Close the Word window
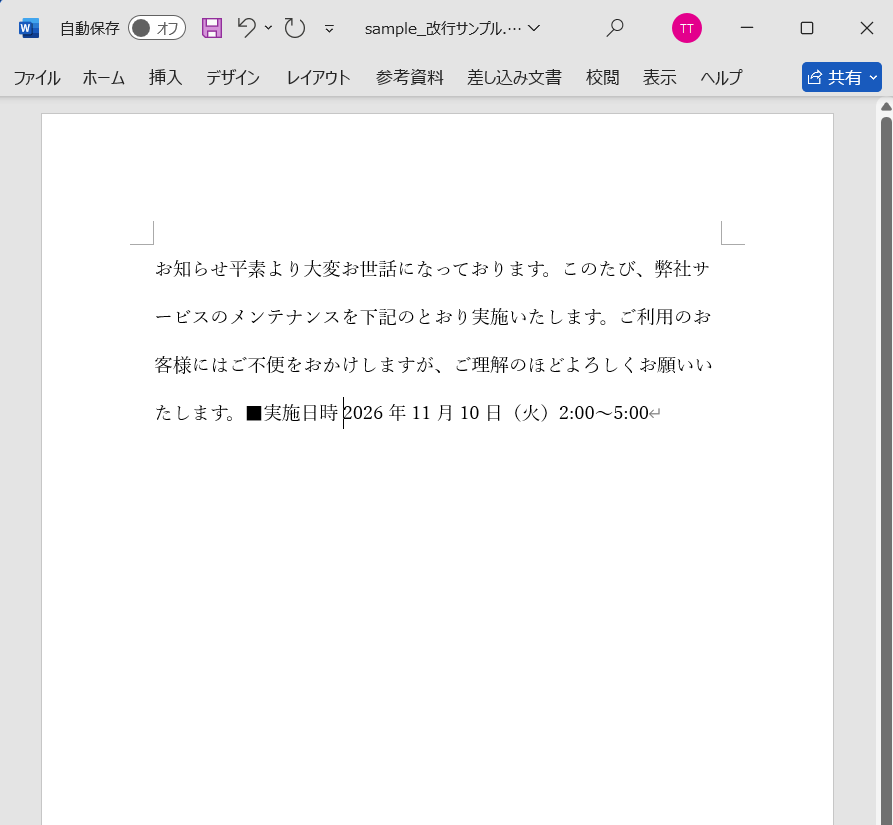This screenshot has width=893, height=825. click(x=866, y=28)
